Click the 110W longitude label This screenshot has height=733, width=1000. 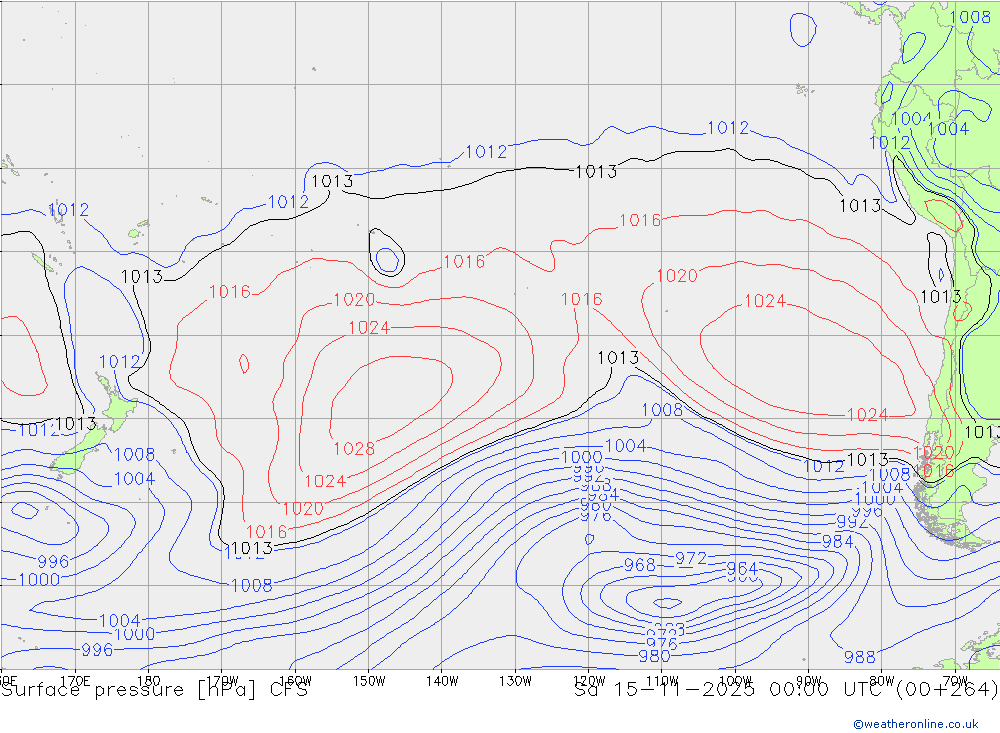click(x=662, y=681)
